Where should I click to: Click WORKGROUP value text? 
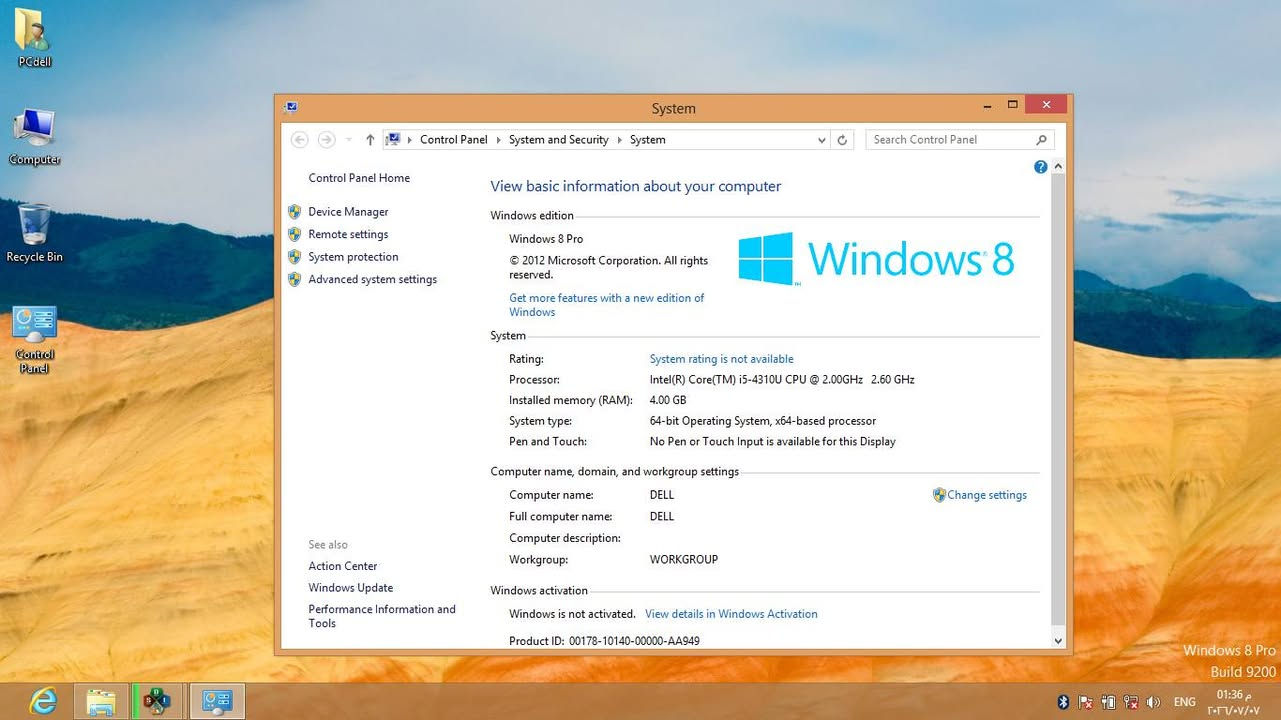pyautogui.click(x=684, y=560)
